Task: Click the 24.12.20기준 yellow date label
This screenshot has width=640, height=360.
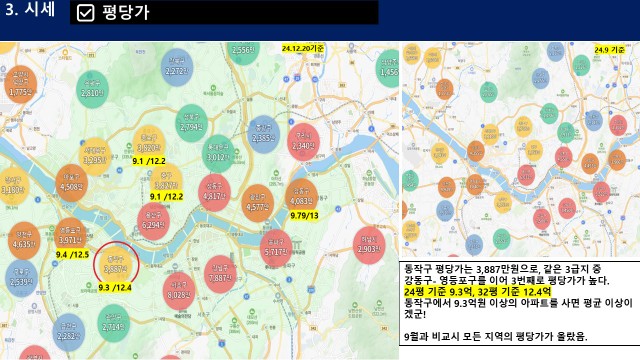Action: coord(303,48)
